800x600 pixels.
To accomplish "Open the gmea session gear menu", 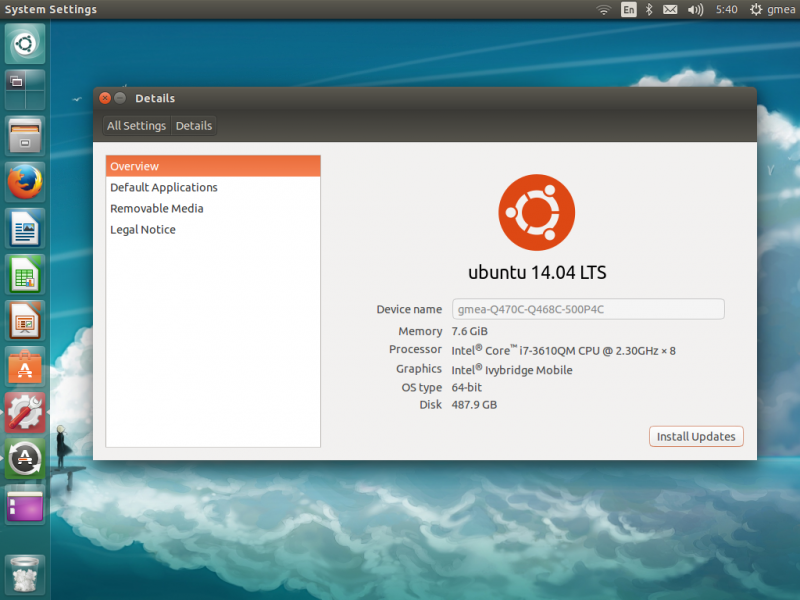I will pyautogui.click(x=772, y=10).
